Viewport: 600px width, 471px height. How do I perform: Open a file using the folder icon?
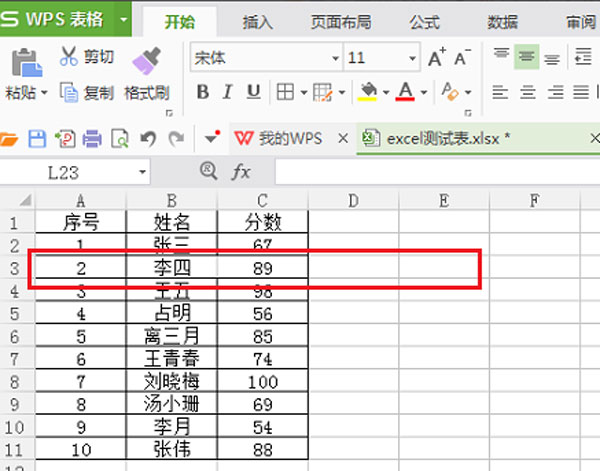point(8,139)
